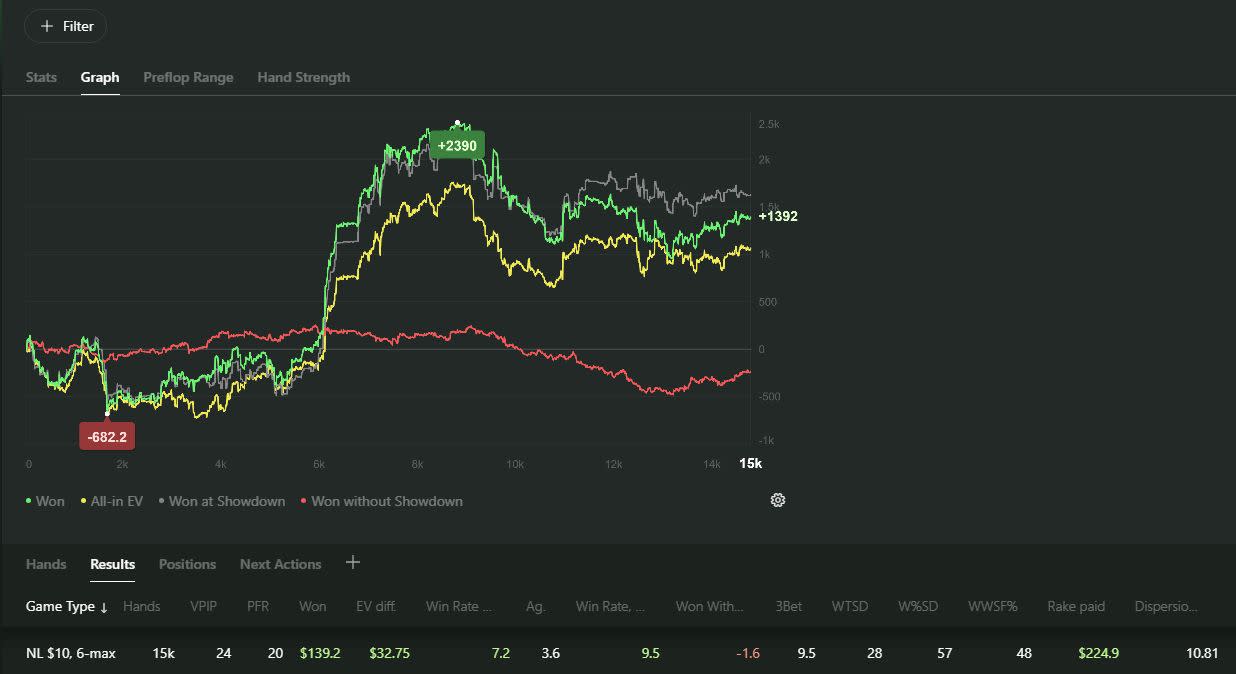Select the NL $10, 6-max row
Screen dimensions: 1236x674
tap(618, 653)
